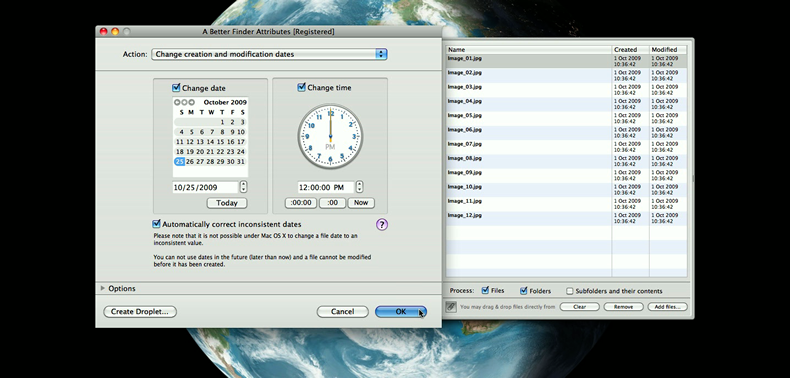
Task: Select Image_06.jpg in file list
Action: coord(566,133)
